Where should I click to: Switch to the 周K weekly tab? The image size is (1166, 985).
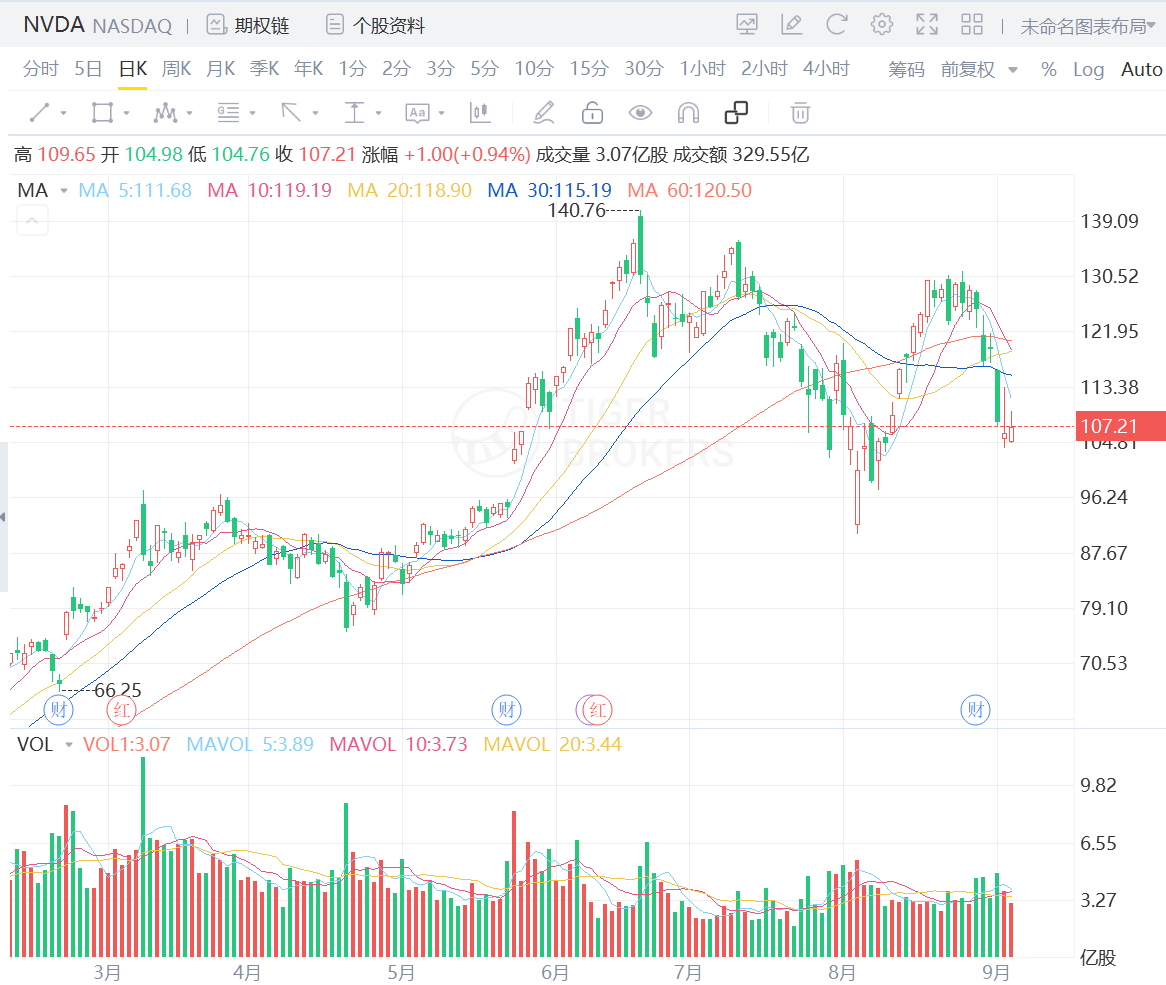[176, 69]
